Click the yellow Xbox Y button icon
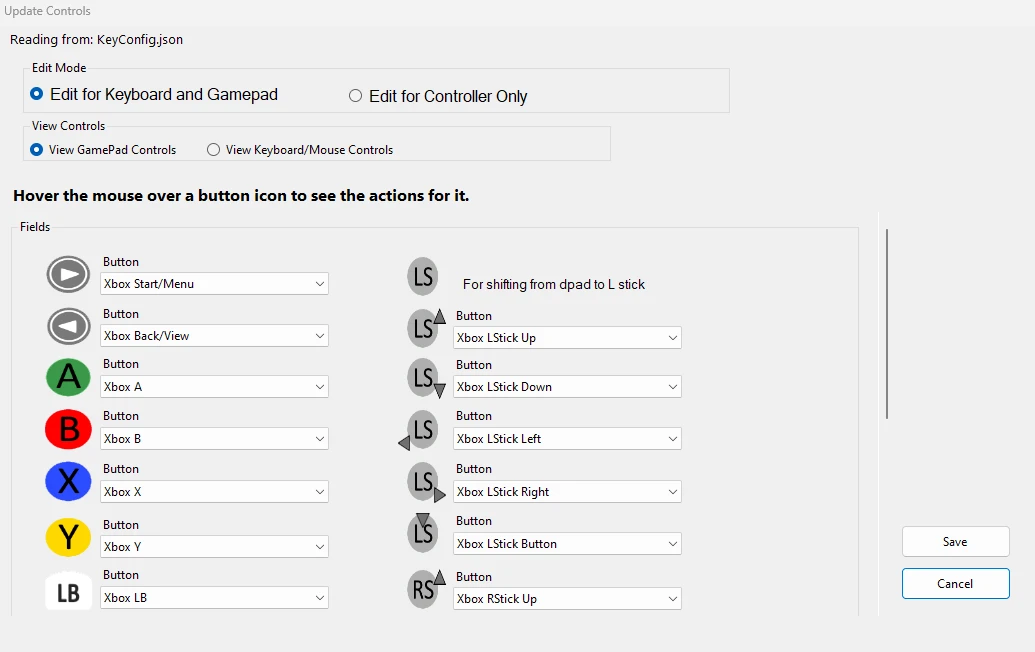This screenshot has height=652, width=1035. coord(68,537)
